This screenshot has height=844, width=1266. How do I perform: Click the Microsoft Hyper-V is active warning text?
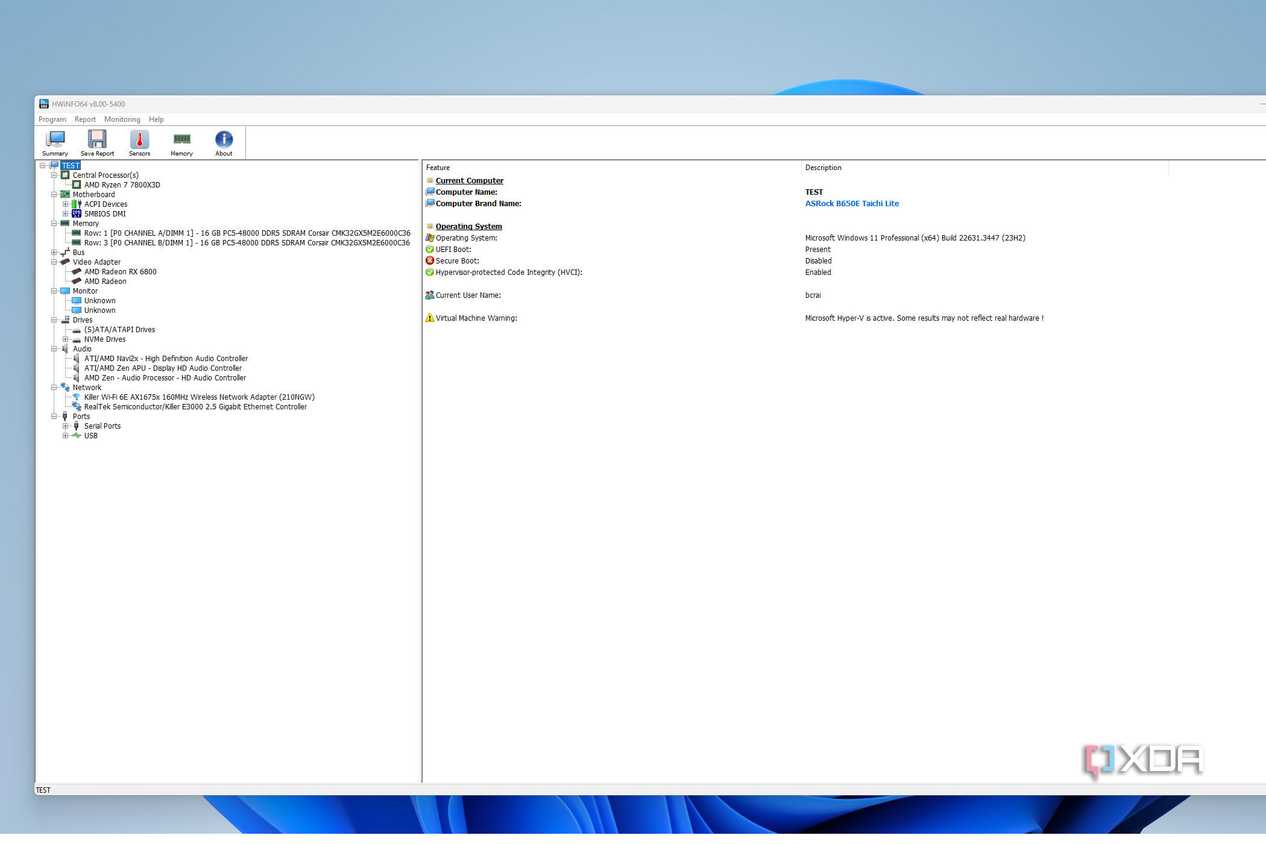[924, 318]
